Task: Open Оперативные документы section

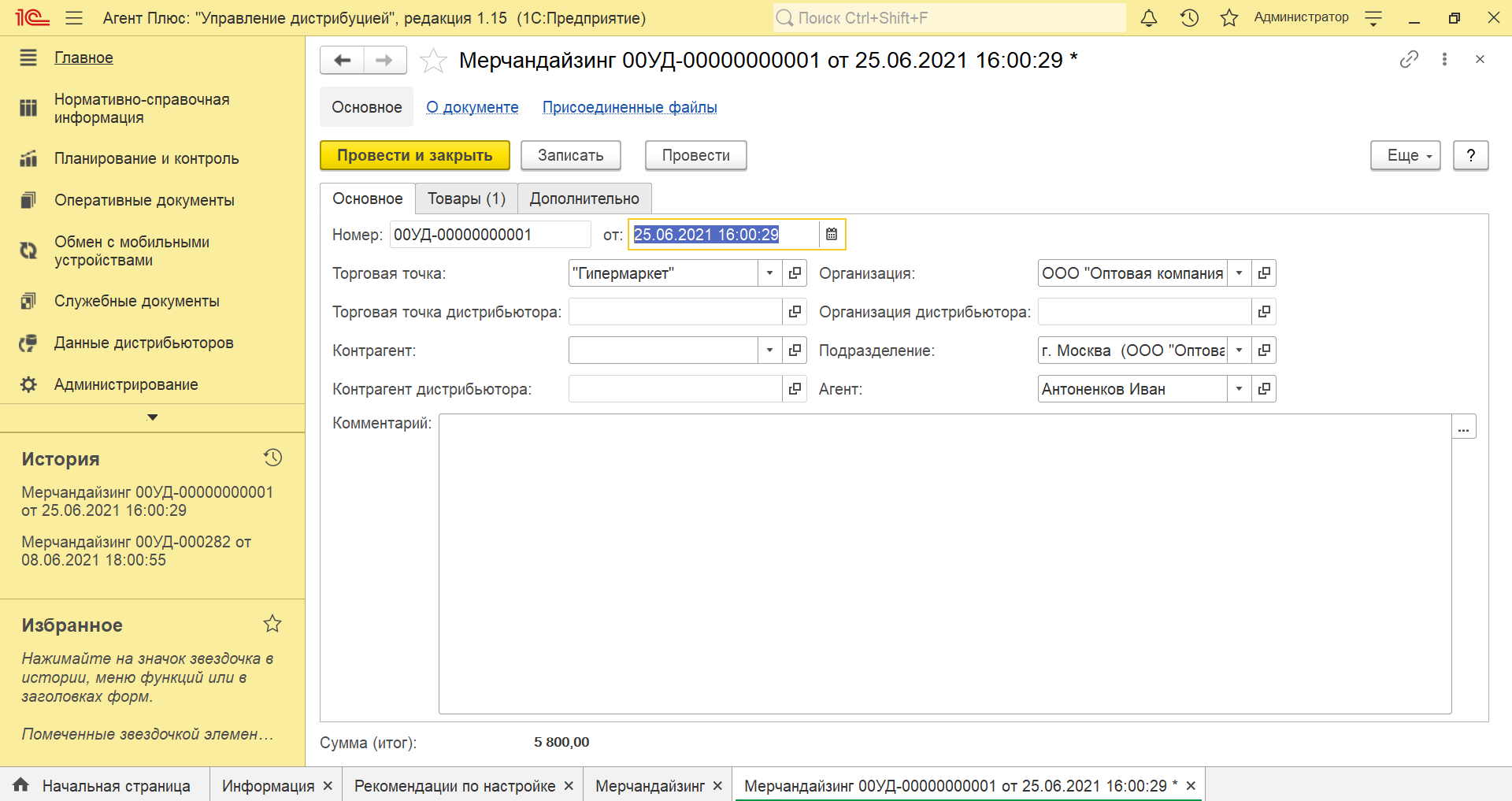Action: pyautogui.click(x=144, y=200)
